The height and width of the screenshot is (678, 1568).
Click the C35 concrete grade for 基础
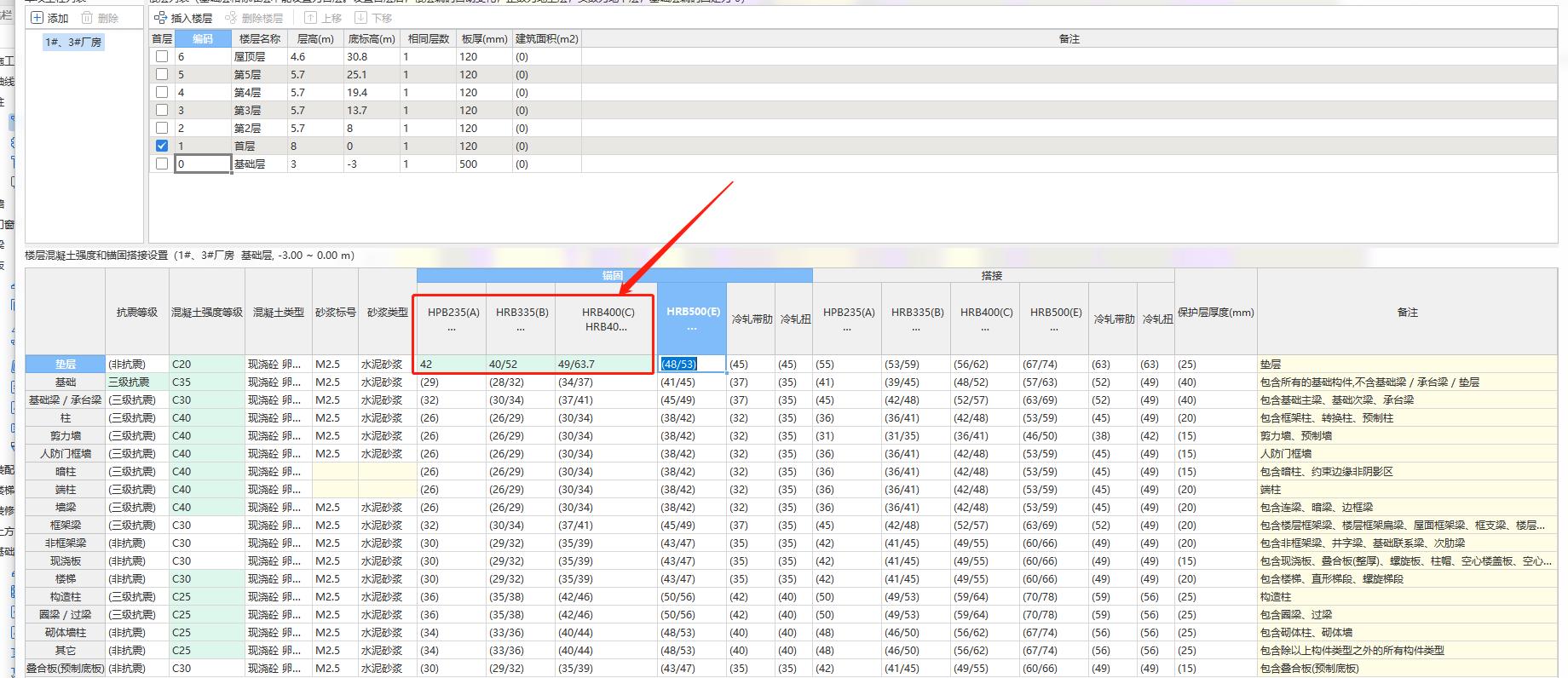207,382
